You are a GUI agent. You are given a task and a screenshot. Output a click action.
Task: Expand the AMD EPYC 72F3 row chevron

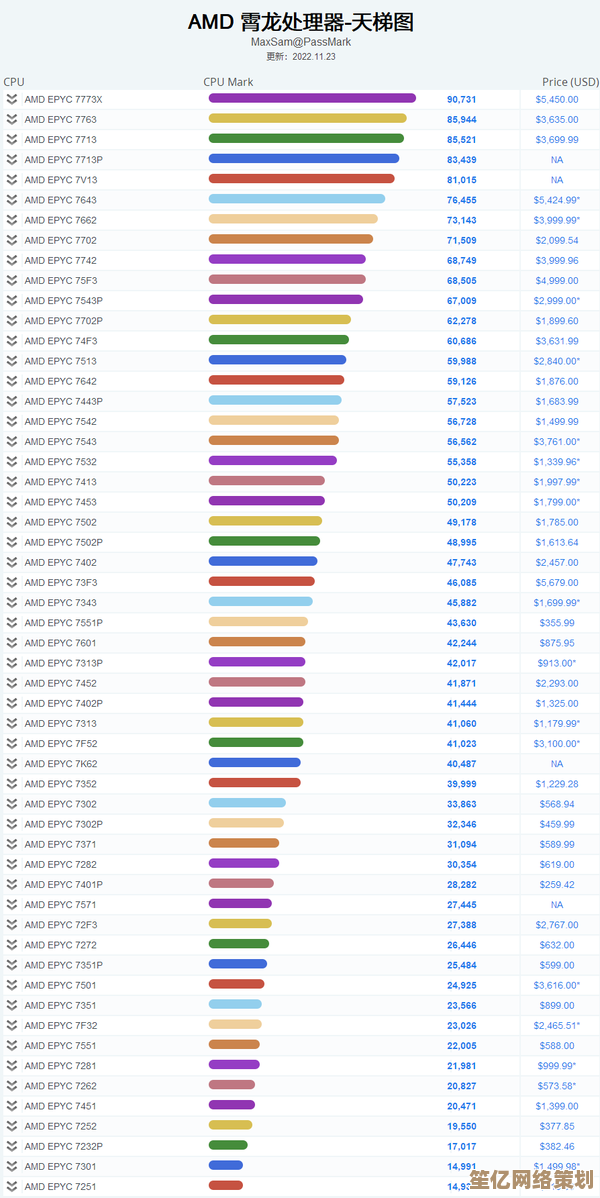click(11, 924)
